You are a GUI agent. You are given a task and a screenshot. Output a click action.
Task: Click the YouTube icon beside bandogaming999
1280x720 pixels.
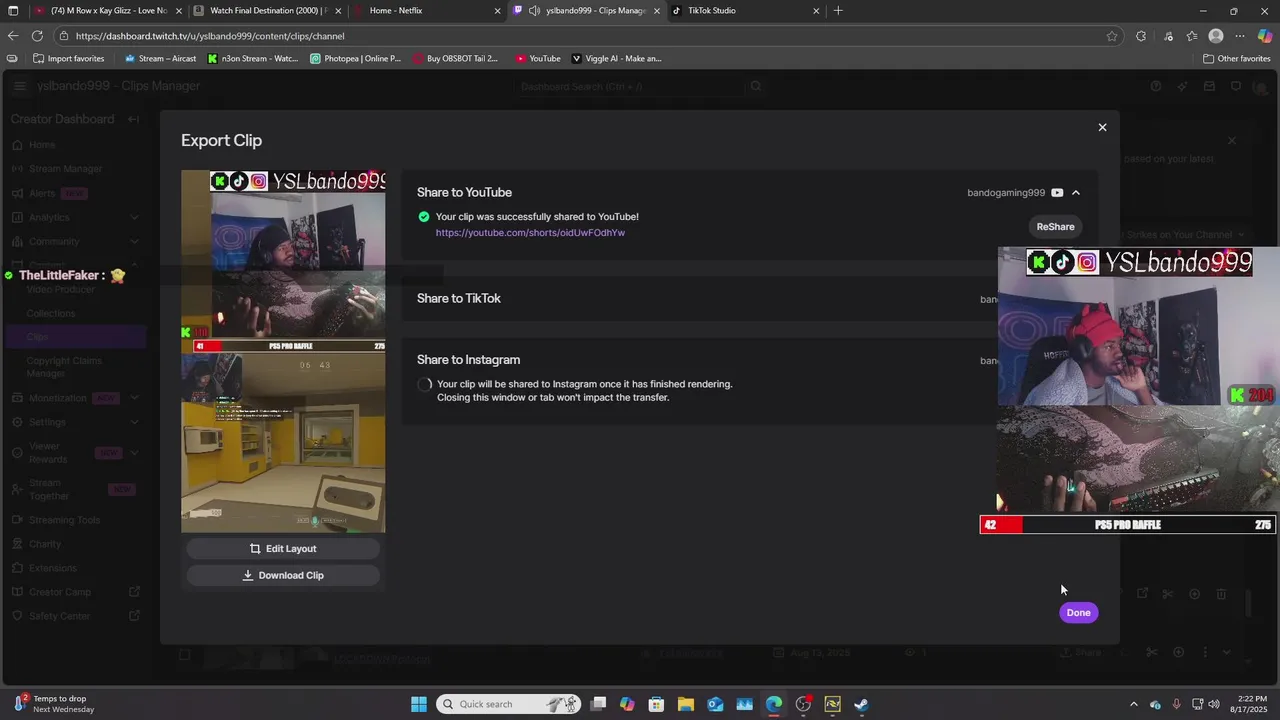pos(1057,193)
